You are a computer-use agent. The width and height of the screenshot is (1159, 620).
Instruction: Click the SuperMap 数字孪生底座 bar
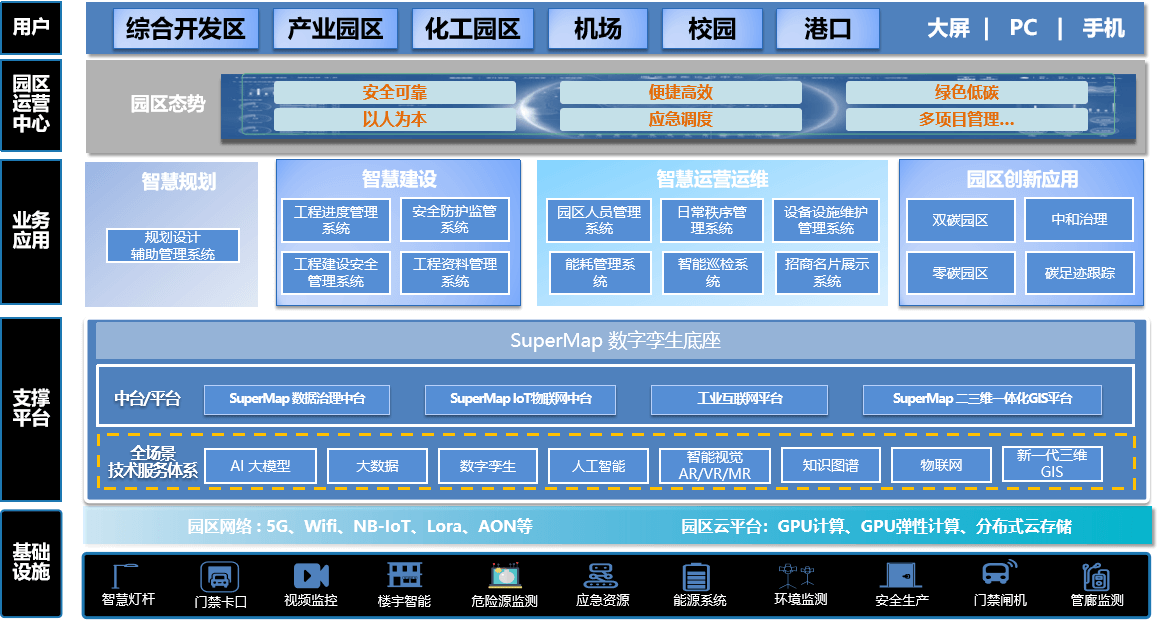point(615,341)
